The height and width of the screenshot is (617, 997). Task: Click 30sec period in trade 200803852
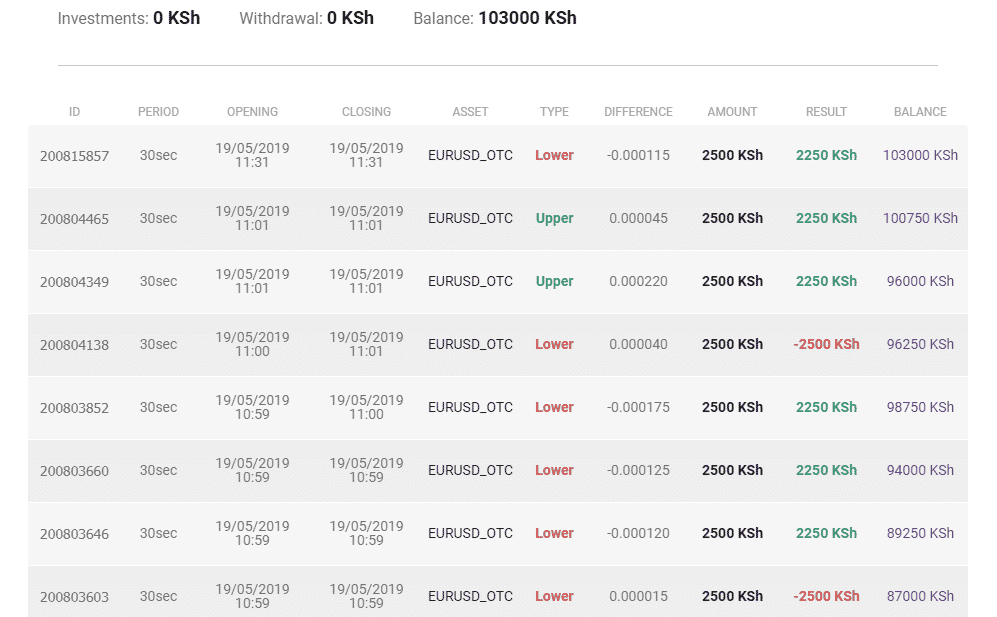[158, 407]
